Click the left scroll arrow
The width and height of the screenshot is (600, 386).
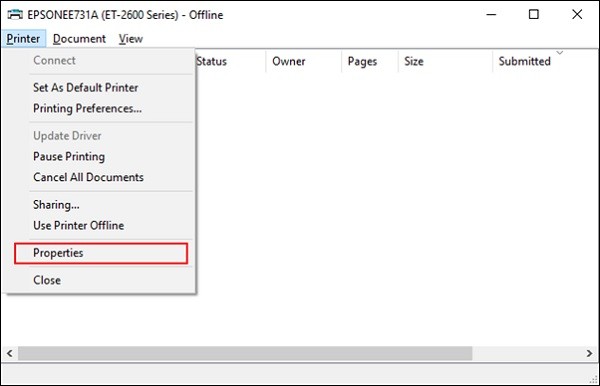[x=10, y=353]
